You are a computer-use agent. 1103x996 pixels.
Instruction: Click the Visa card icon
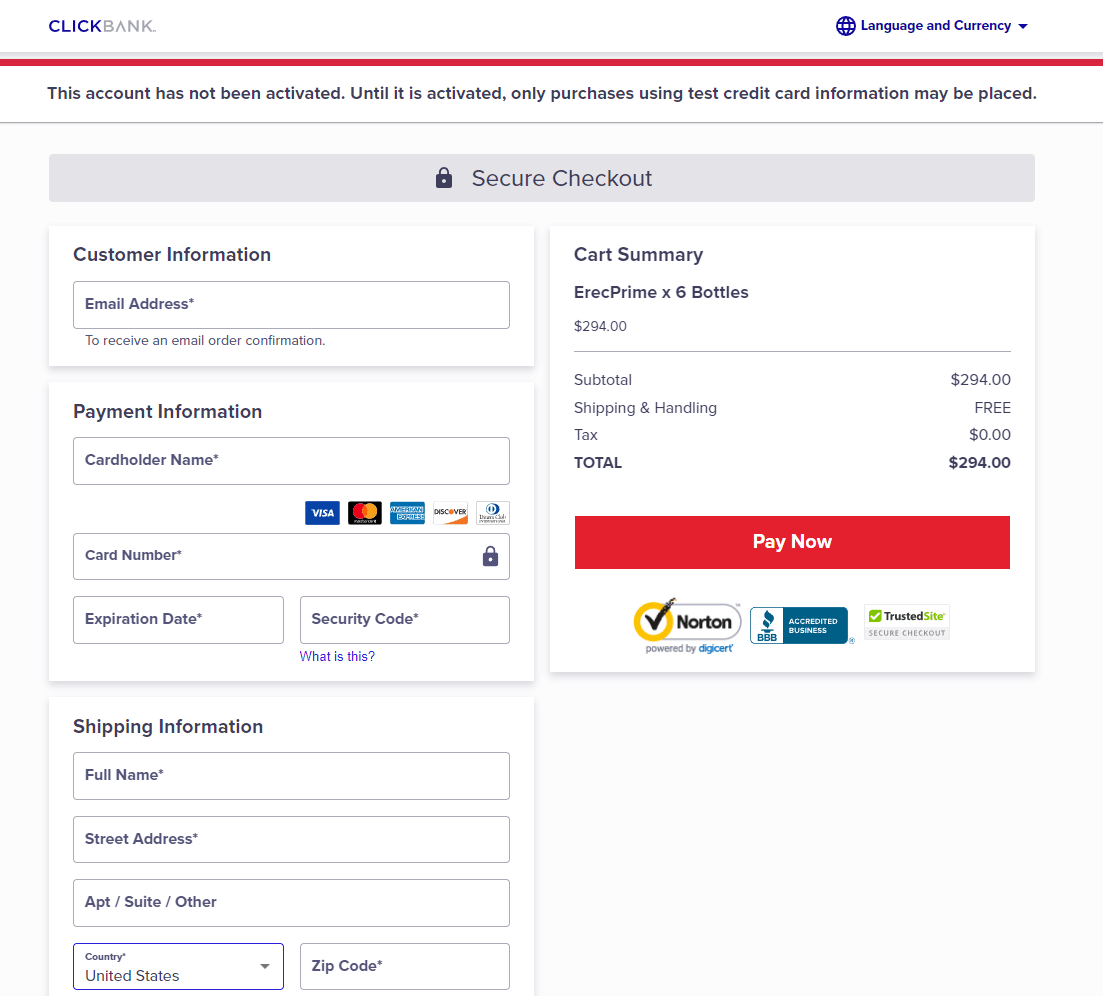pyautogui.click(x=322, y=512)
